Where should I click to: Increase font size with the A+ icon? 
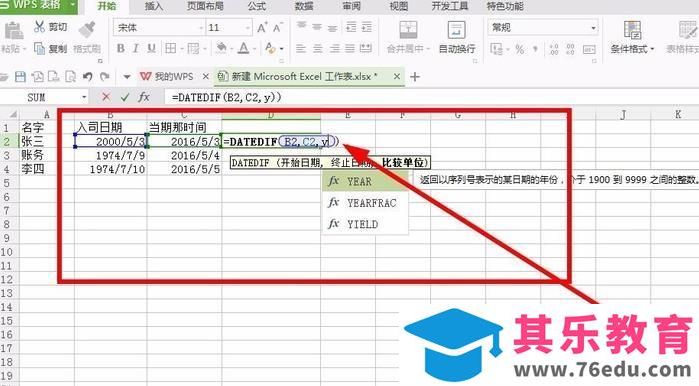click(x=263, y=28)
